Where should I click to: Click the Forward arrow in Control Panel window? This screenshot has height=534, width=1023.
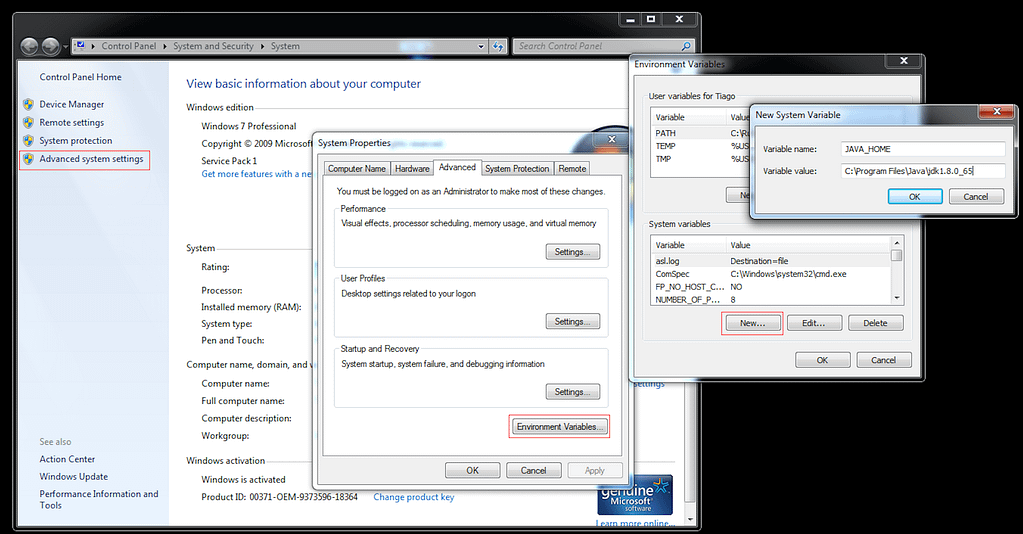pos(50,46)
